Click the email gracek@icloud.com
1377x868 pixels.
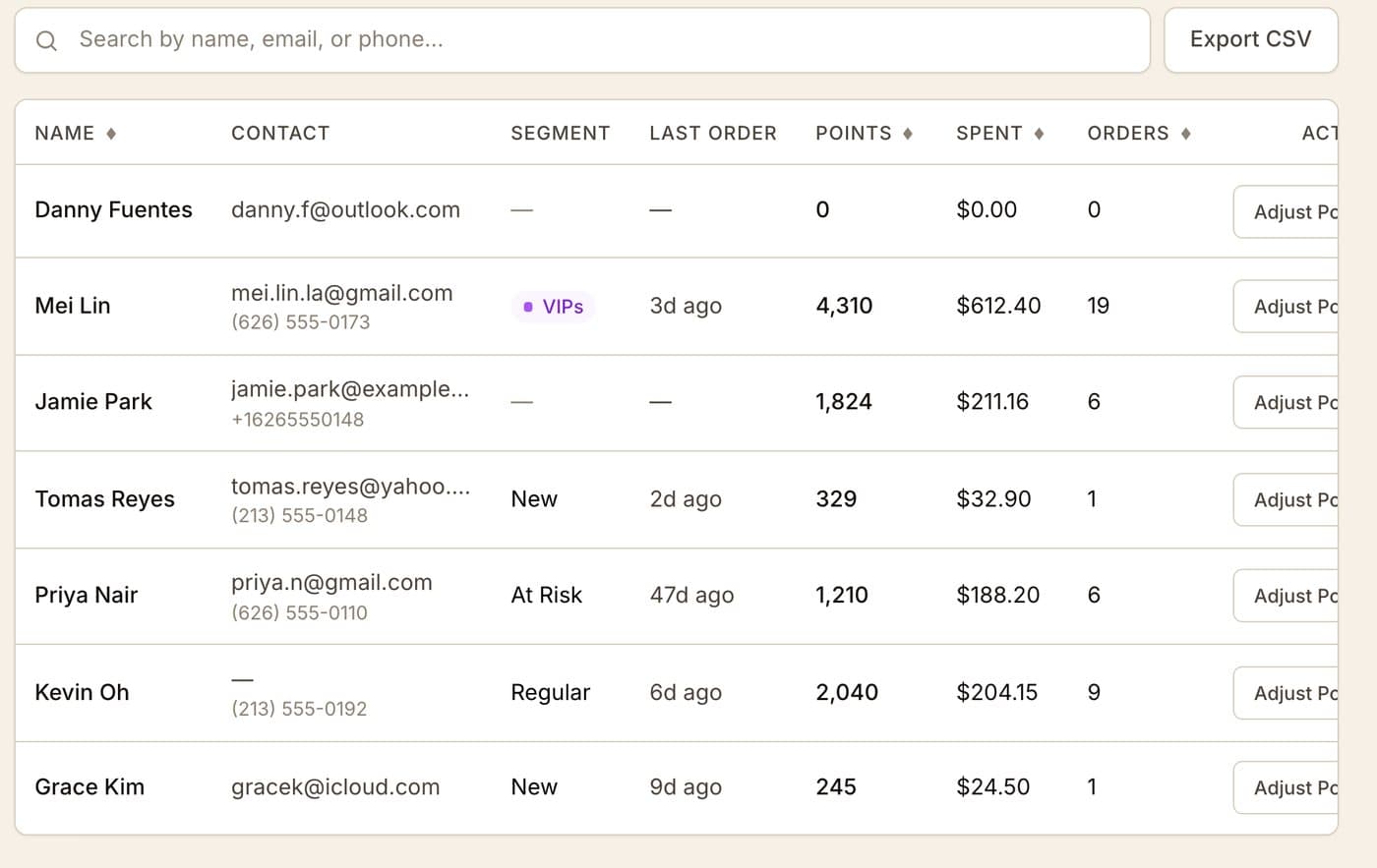pos(335,786)
